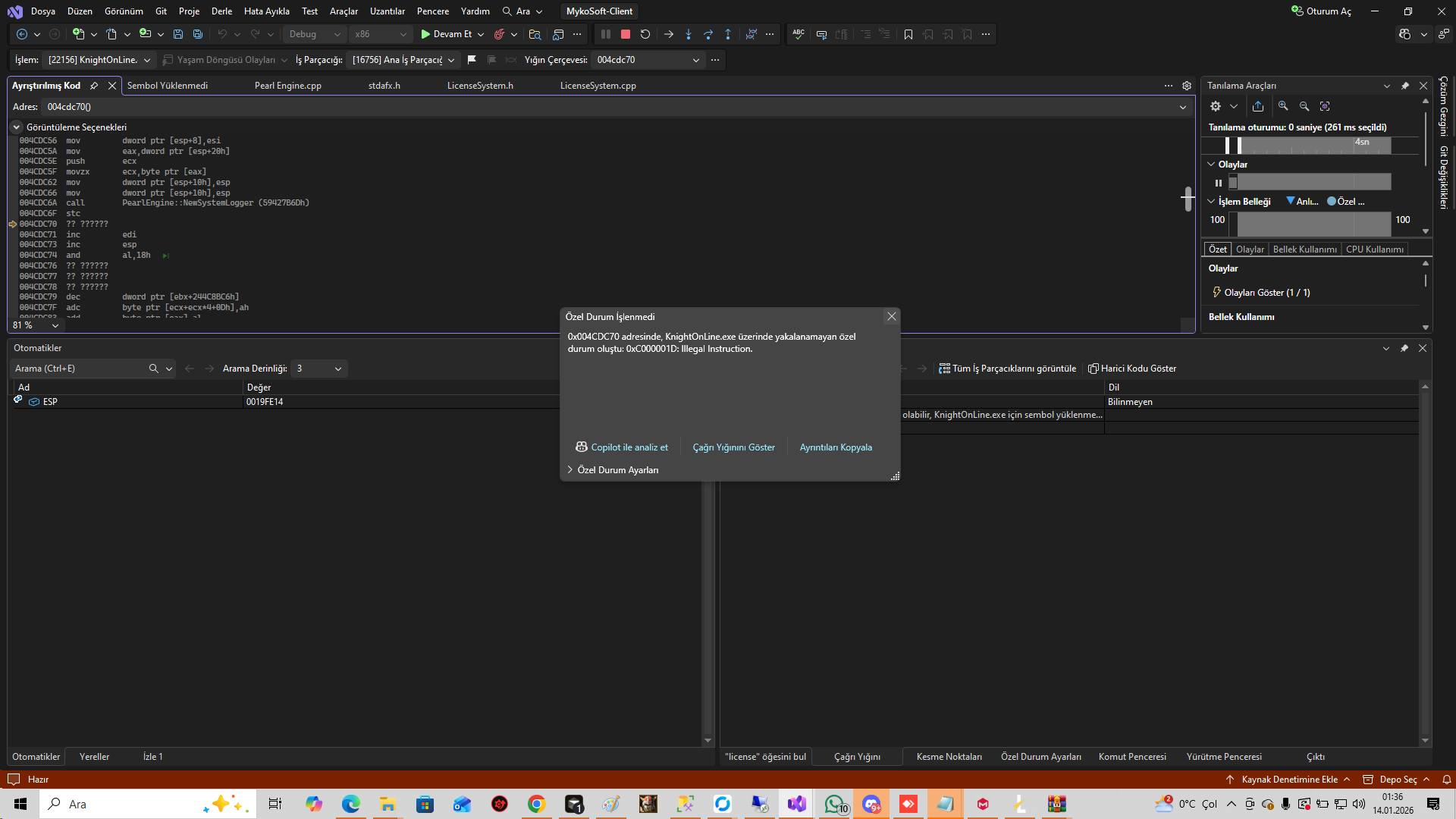Image resolution: width=1456 pixels, height=819 pixels.
Task: Click the Zoom Out icon in Tanılama Araçları
Action: tap(1304, 106)
